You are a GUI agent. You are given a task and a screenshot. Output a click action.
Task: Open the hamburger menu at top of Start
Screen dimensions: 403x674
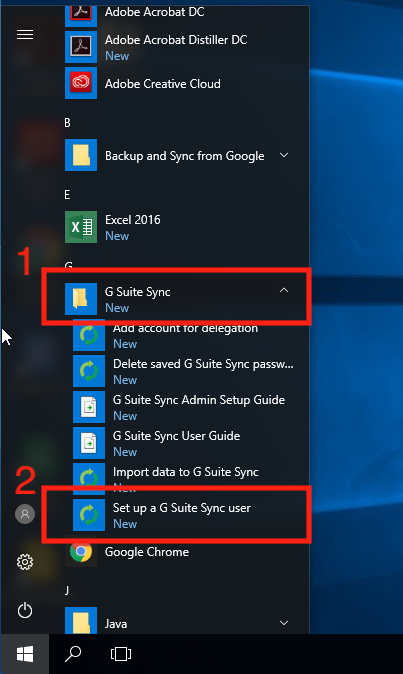click(x=25, y=34)
